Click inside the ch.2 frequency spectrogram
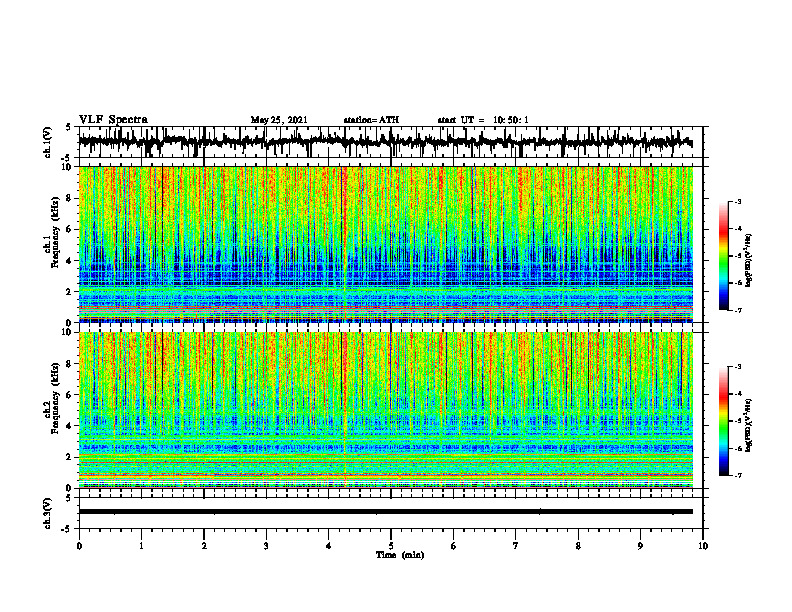The image size is (792, 612). 385,410
